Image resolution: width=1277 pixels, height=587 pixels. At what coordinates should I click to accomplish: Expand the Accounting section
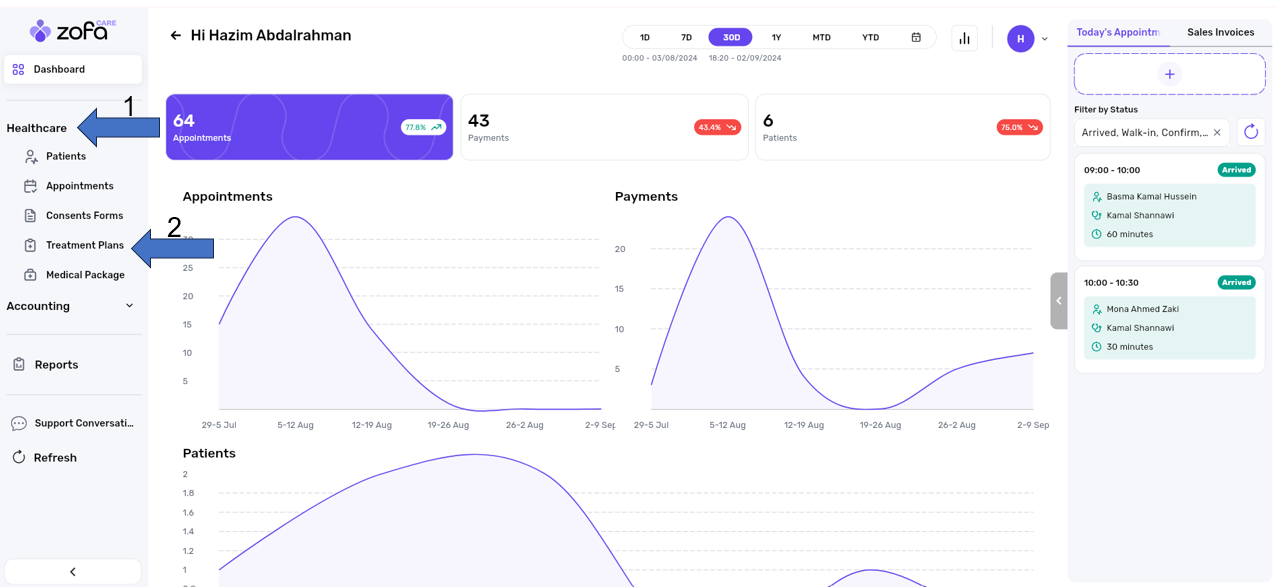click(129, 306)
